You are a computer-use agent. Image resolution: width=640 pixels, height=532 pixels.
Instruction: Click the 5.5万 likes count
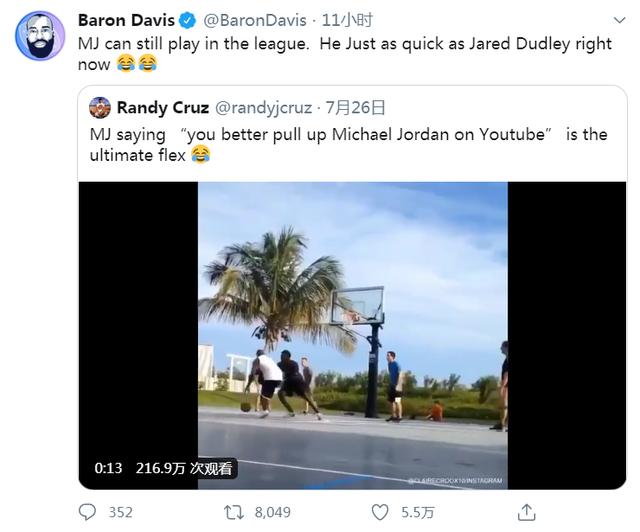point(418,512)
